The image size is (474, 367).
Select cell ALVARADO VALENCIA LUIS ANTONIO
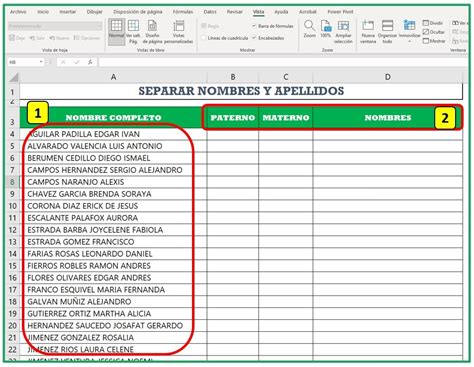coord(113,146)
